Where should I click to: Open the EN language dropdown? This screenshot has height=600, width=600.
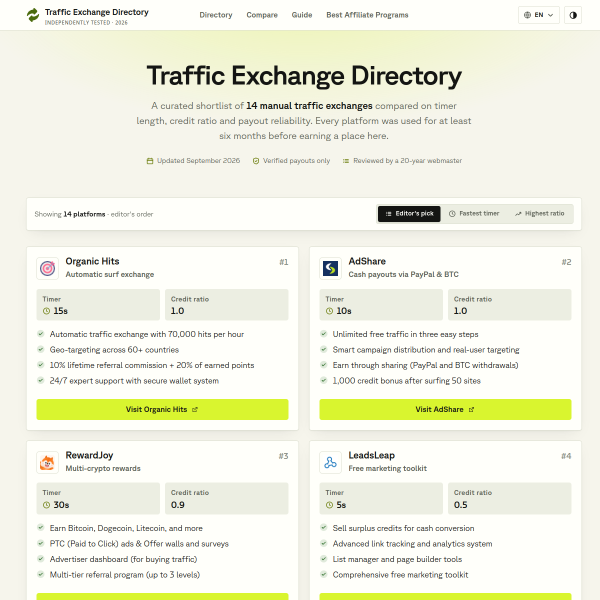click(539, 15)
